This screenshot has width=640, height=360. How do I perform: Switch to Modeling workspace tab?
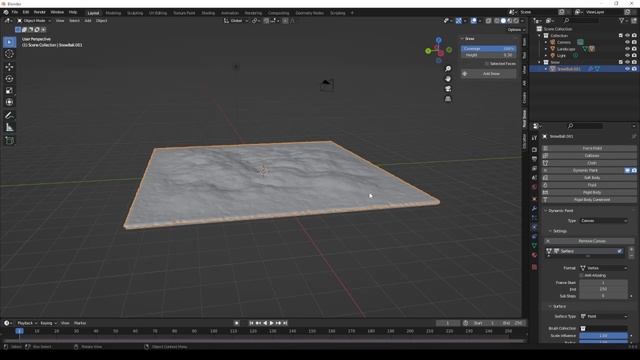(x=113, y=13)
